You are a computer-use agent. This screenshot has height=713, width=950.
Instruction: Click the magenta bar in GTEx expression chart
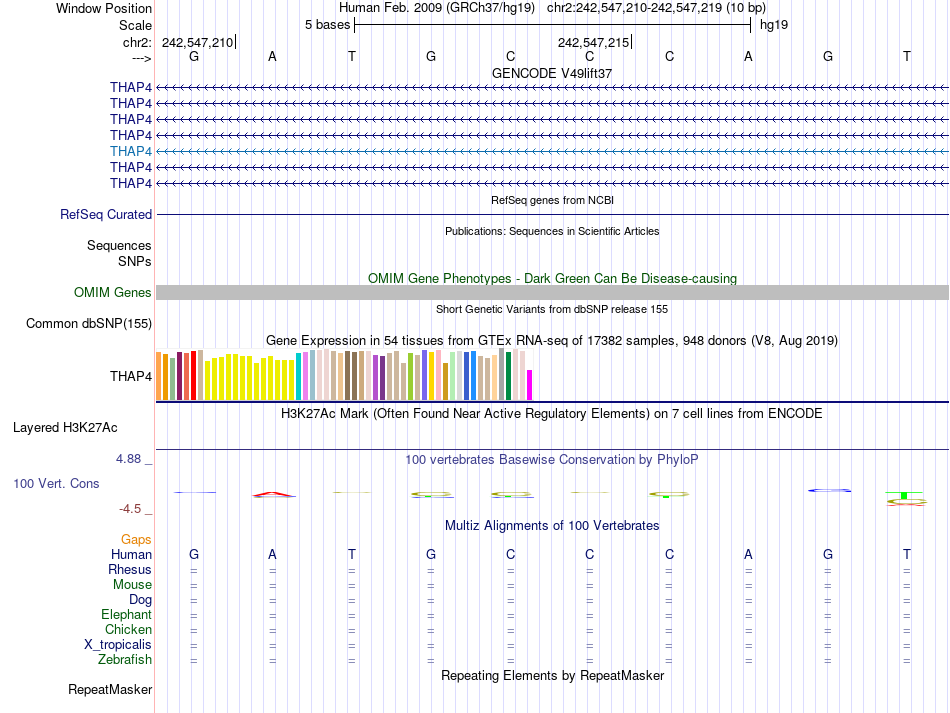[x=529, y=385]
